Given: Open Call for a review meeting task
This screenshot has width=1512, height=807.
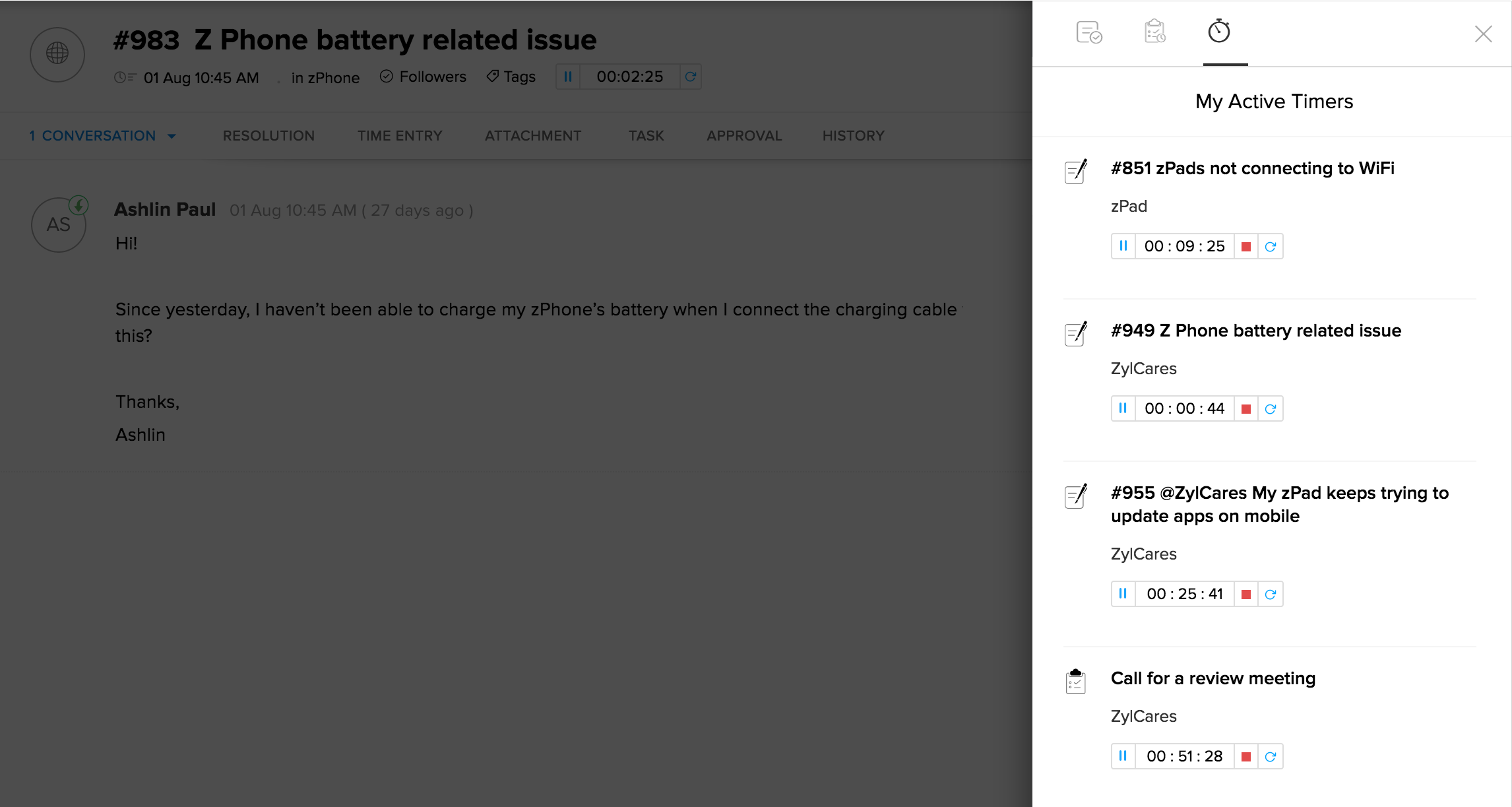Looking at the screenshot, I should pyautogui.click(x=1213, y=678).
